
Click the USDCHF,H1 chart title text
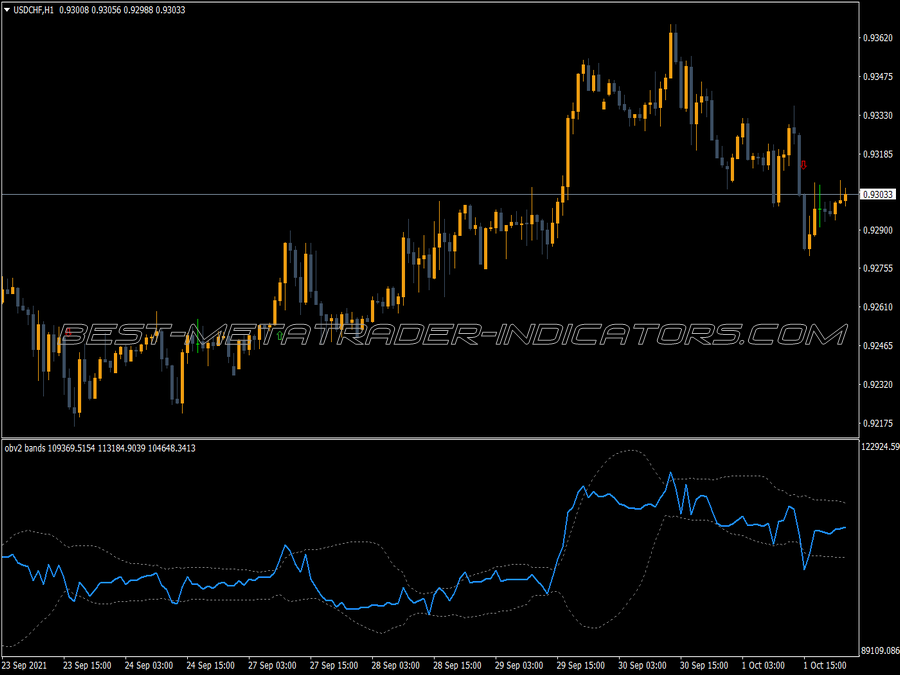tap(33, 10)
